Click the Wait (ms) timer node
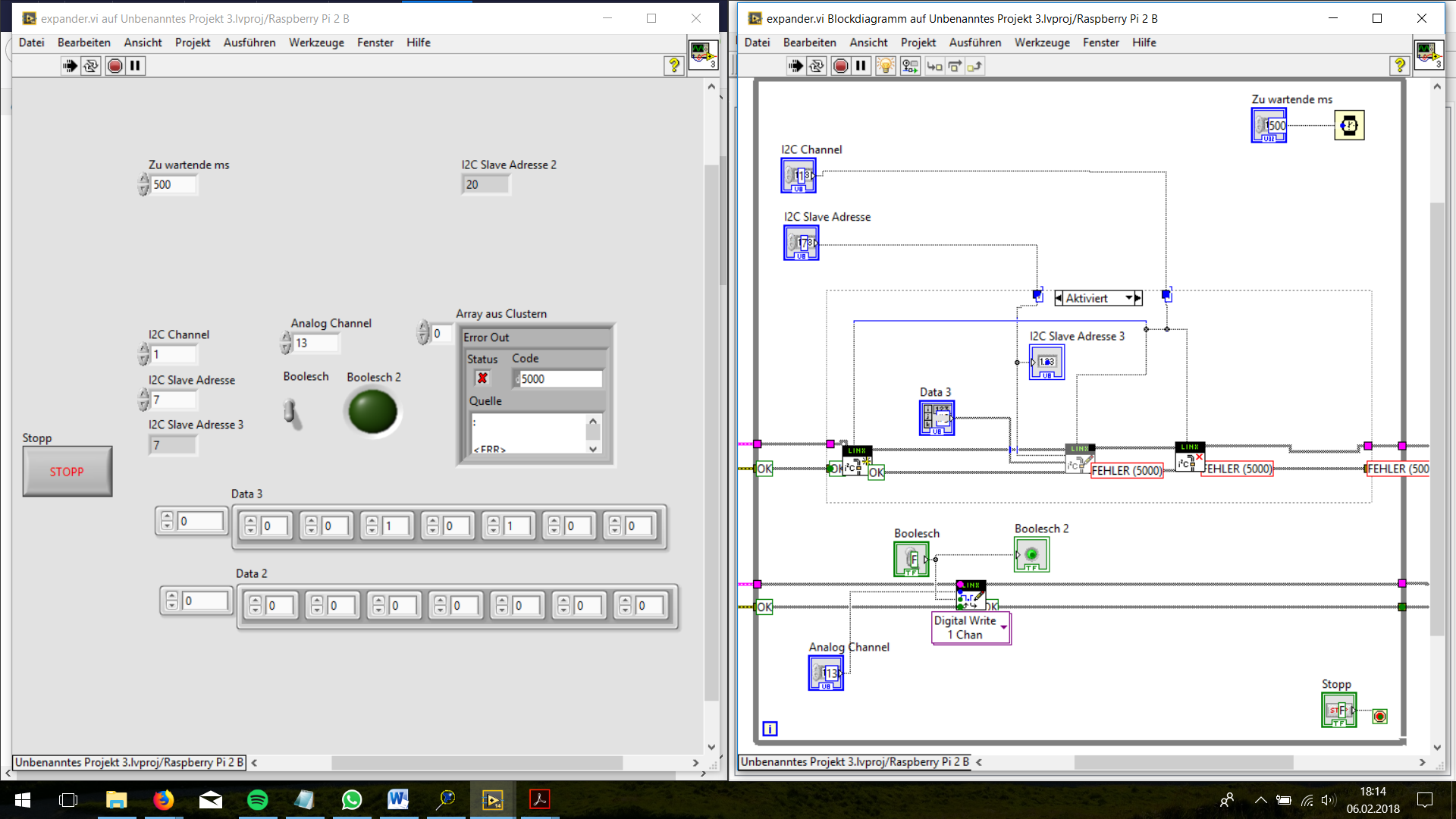Screen dimensions: 1456x819 click(x=1349, y=125)
